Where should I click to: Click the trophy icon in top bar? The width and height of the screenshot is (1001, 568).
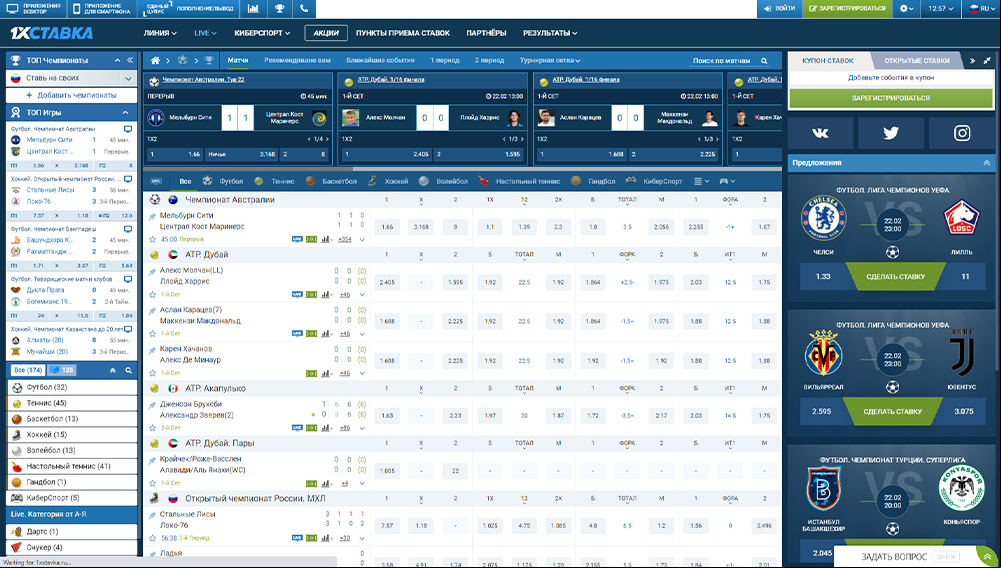point(279,8)
